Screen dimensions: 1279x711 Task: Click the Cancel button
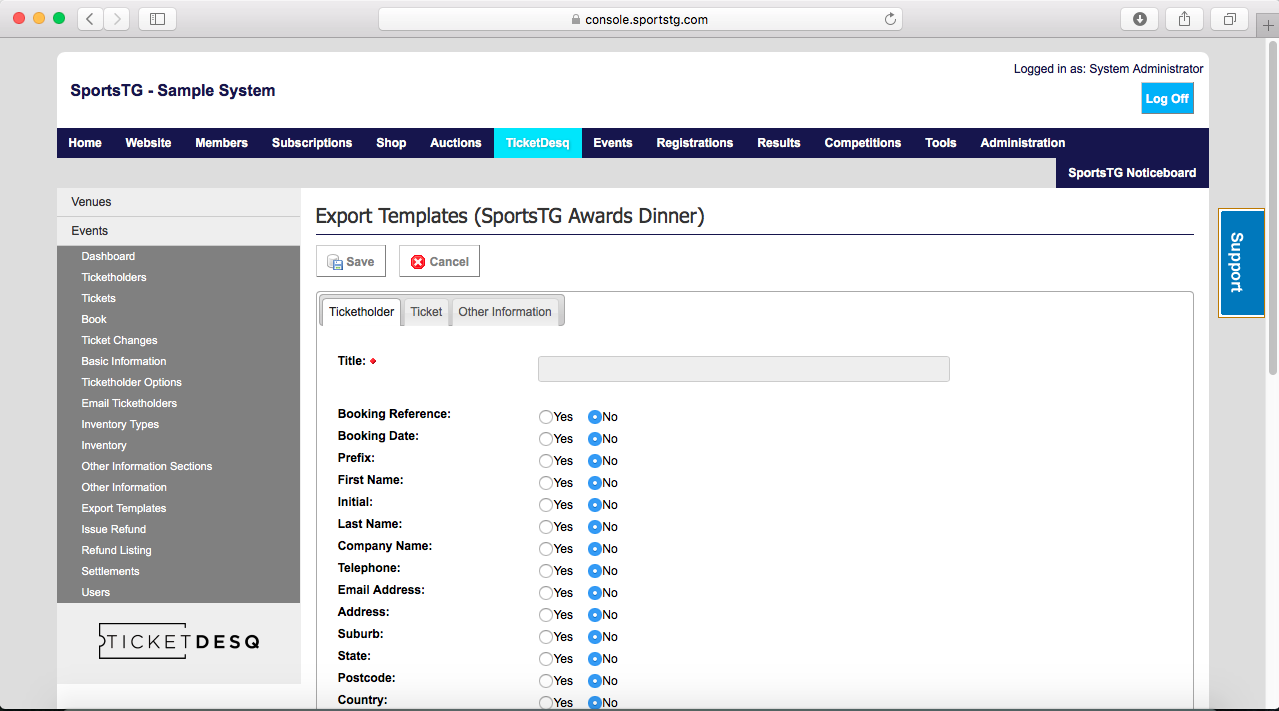[440, 261]
